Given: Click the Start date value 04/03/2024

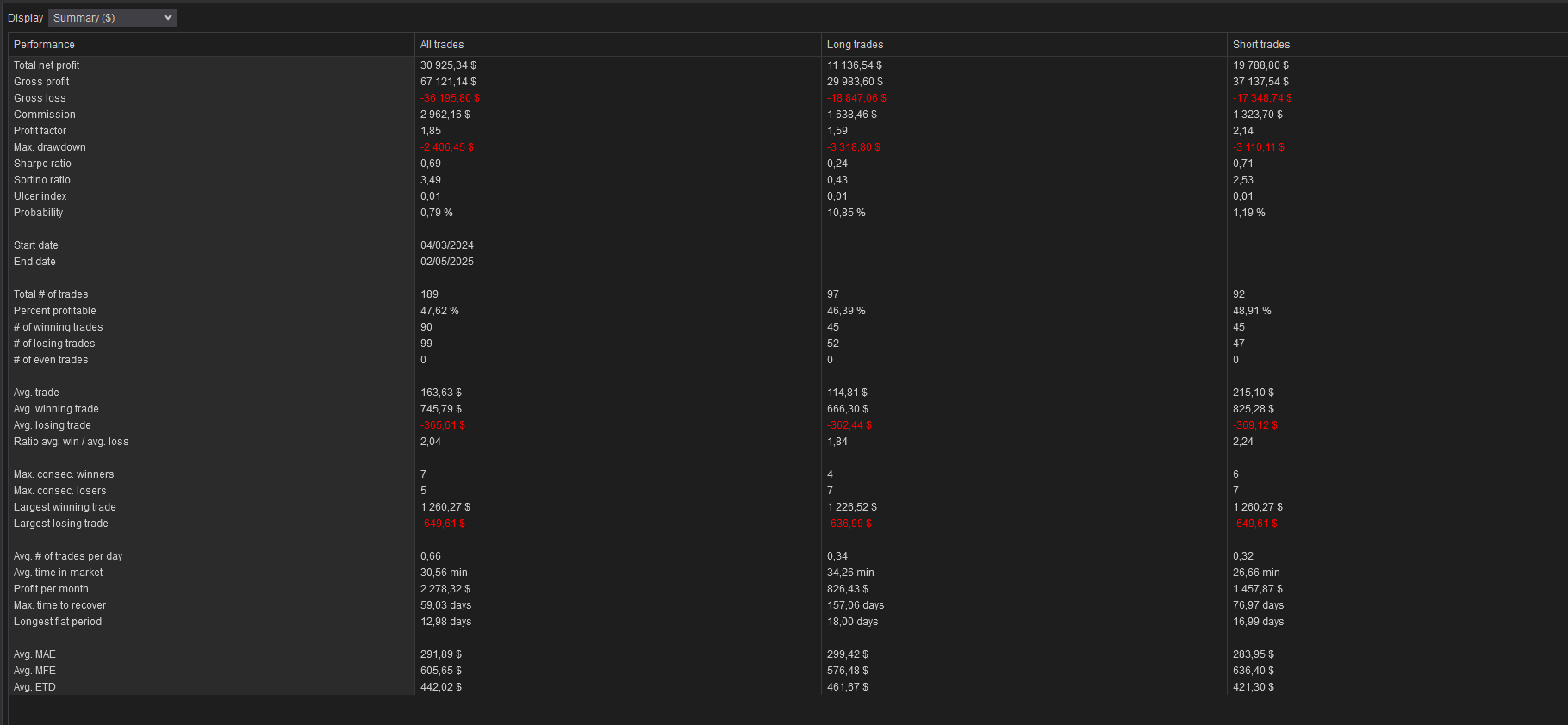Looking at the screenshot, I should pos(447,245).
